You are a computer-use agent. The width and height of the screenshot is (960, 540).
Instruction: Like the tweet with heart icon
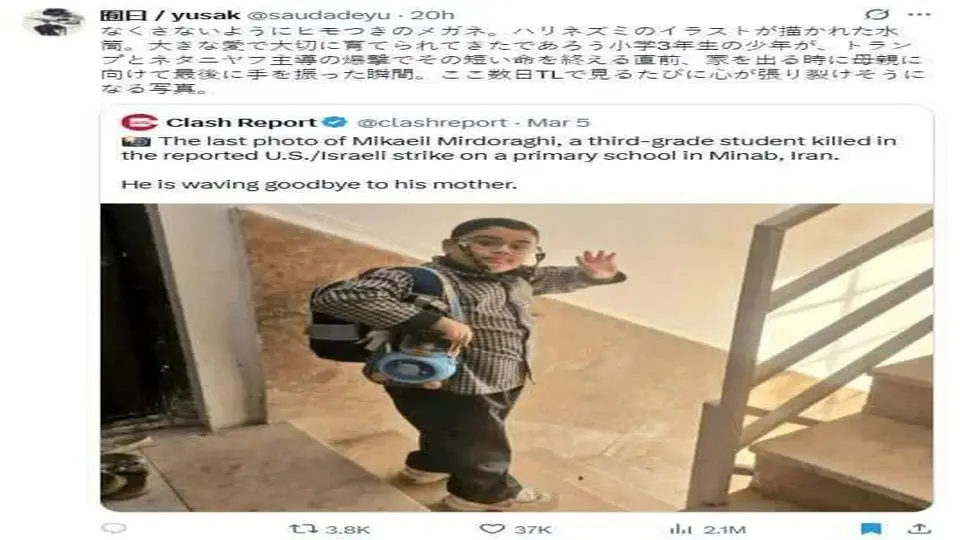[x=492, y=528]
